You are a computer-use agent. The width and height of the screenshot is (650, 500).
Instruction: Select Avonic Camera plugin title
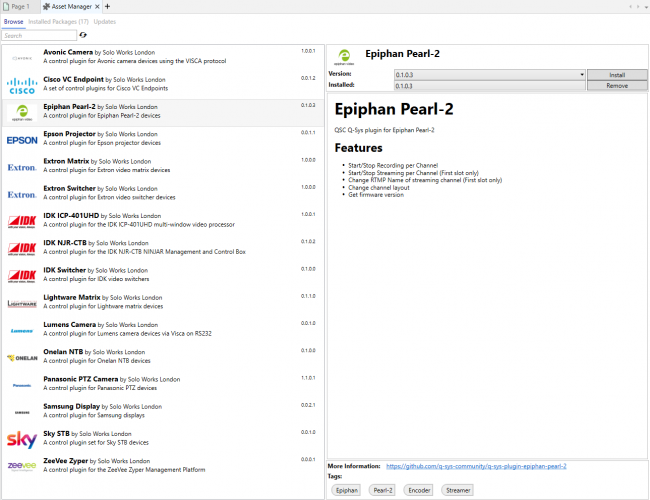coord(68,52)
